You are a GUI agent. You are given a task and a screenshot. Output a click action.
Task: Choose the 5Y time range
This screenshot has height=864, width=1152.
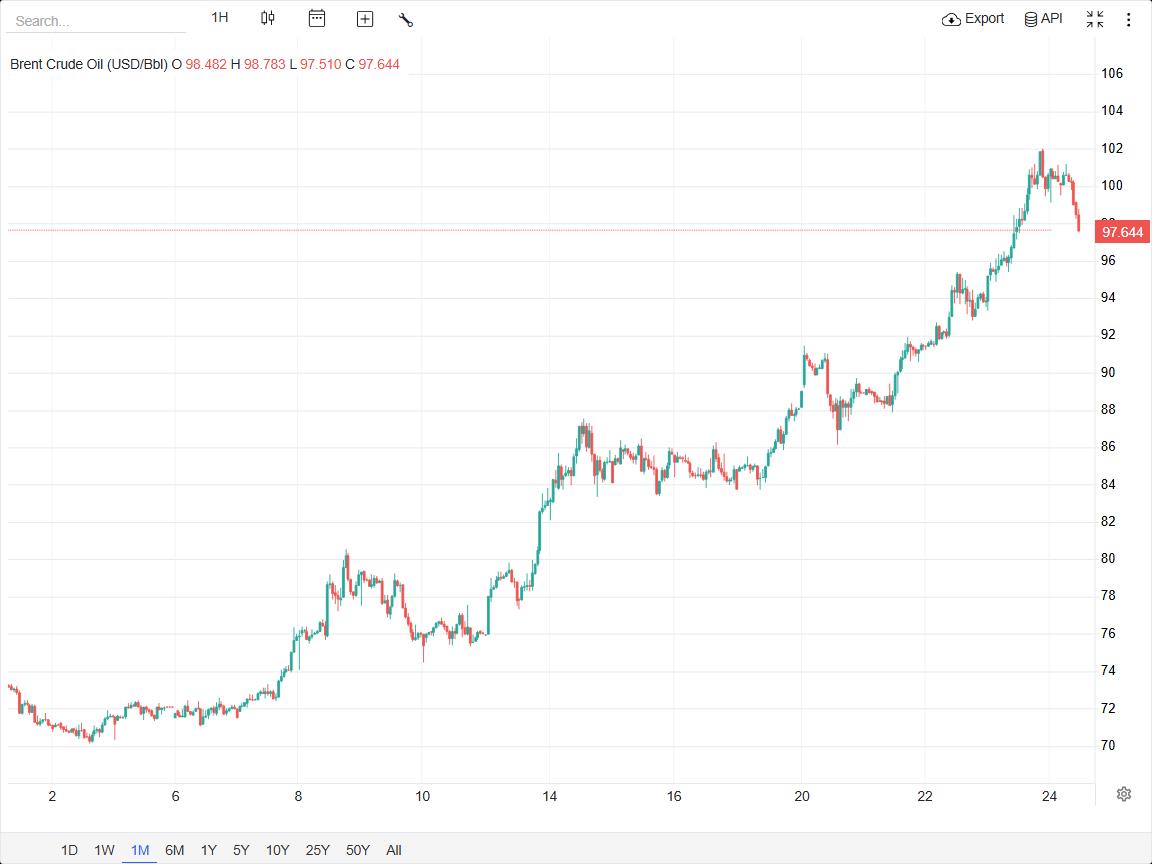pos(241,850)
